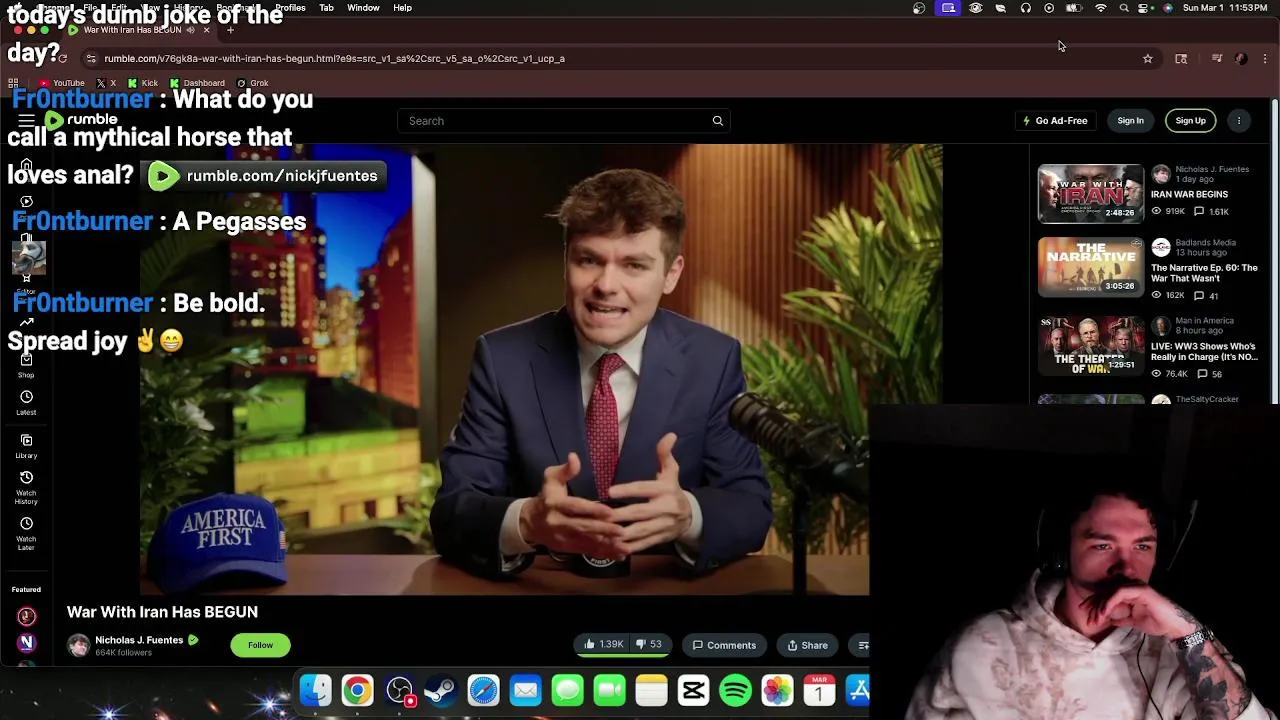
Task: Open Finder from the Dock
Action: point(316,691)
